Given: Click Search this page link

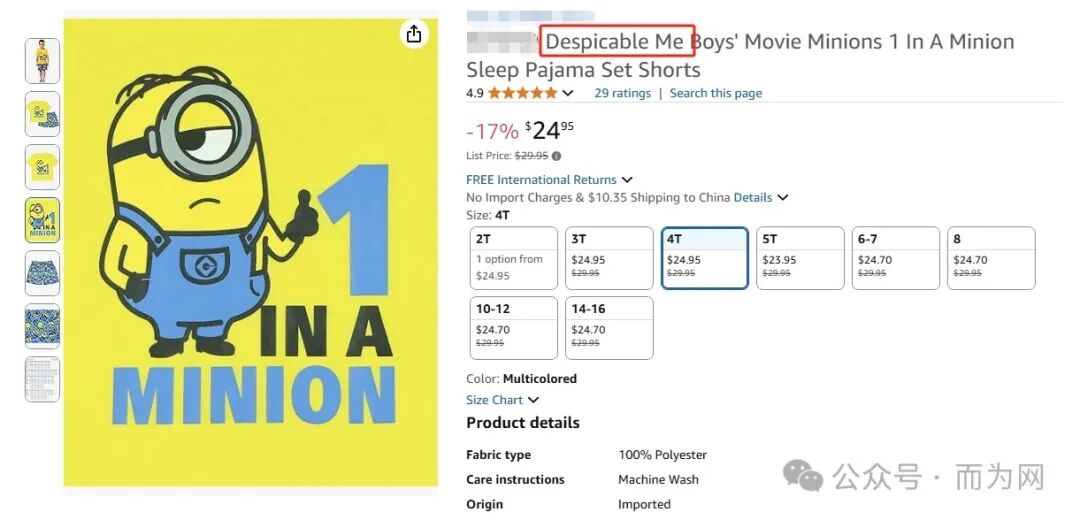Looking at the screenshot, I should pos(716,93).
